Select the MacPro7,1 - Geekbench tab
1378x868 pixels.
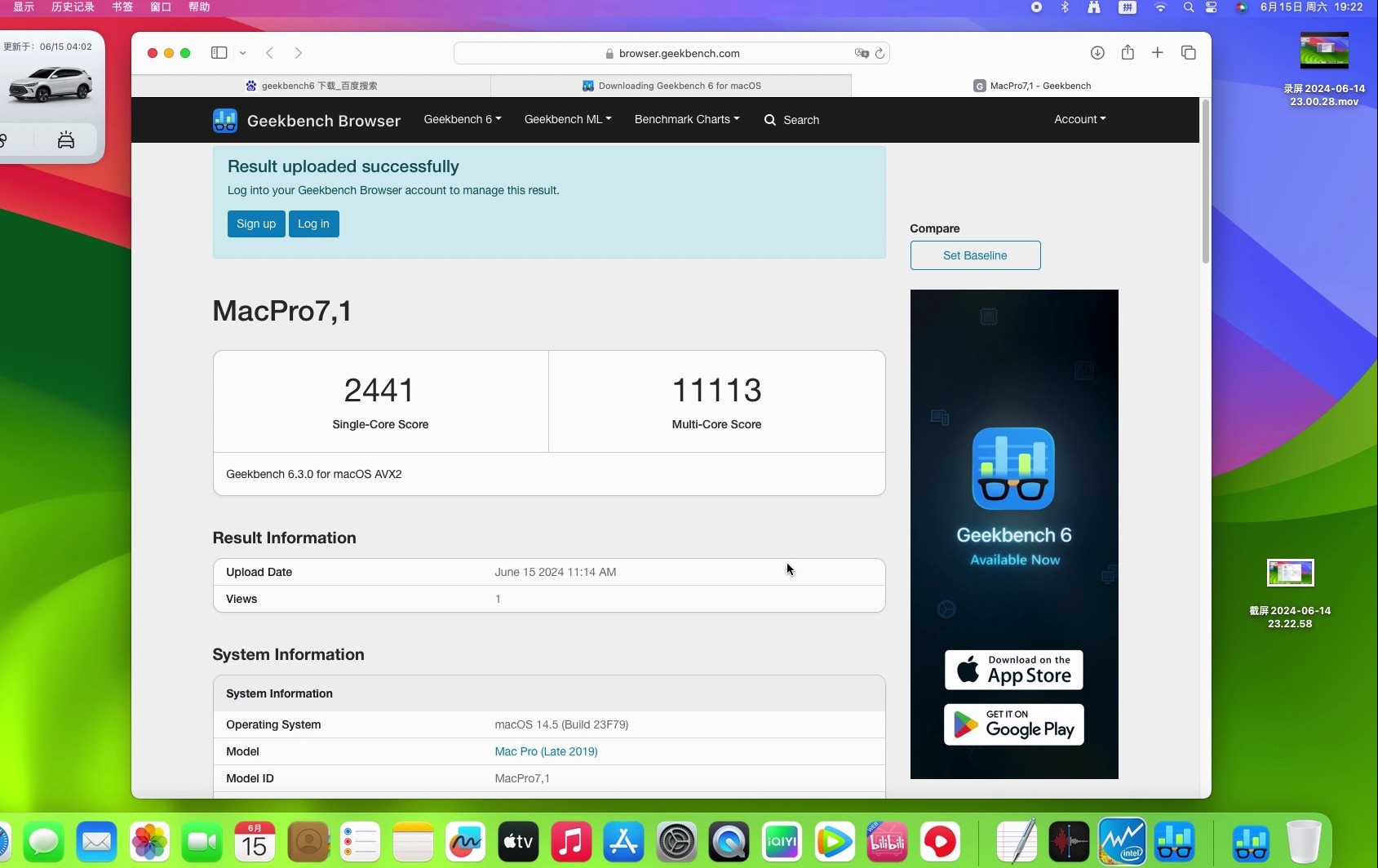tap(1031, 86)
